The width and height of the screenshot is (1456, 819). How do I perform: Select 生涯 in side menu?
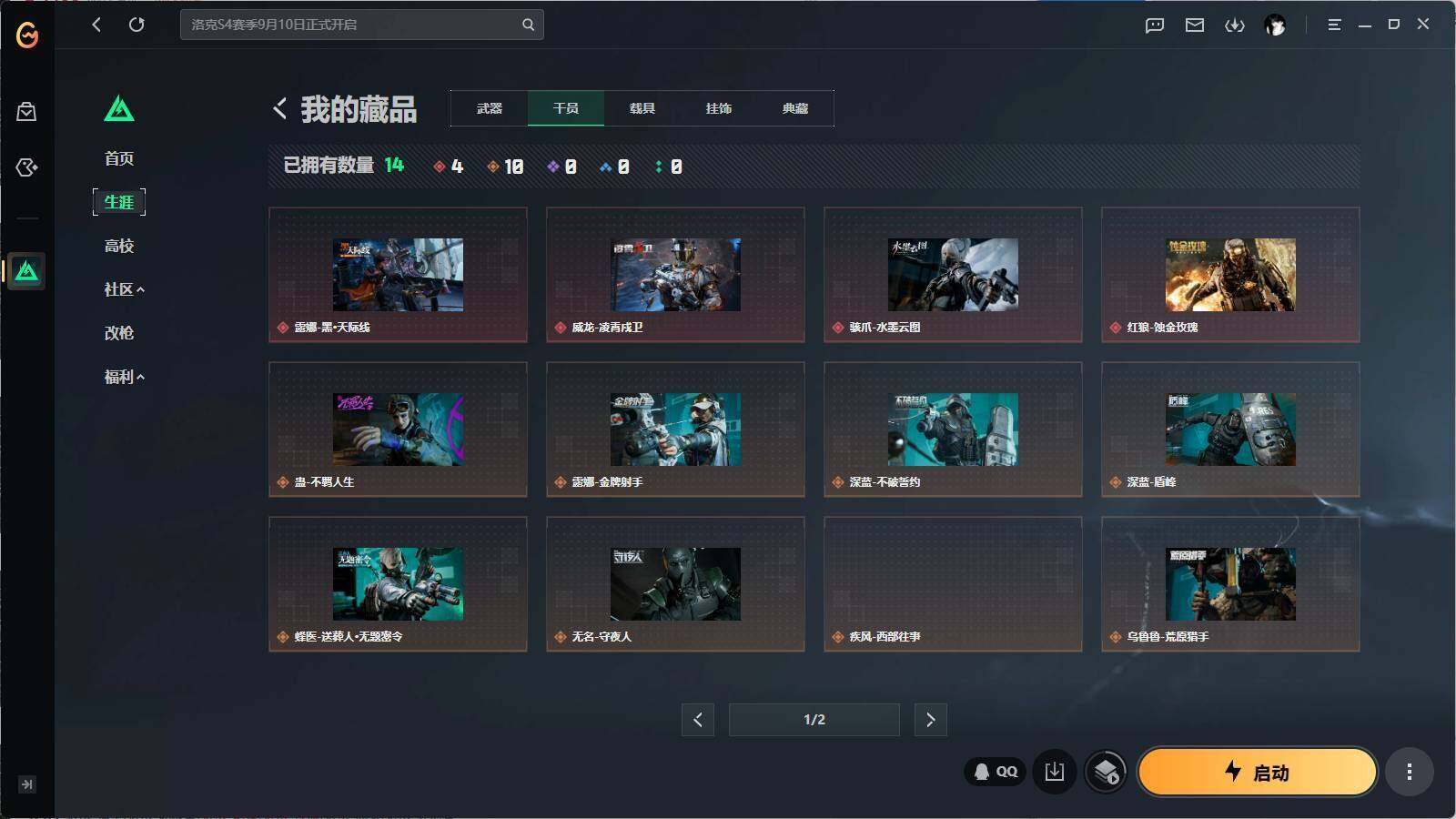(x=119, y=202)
